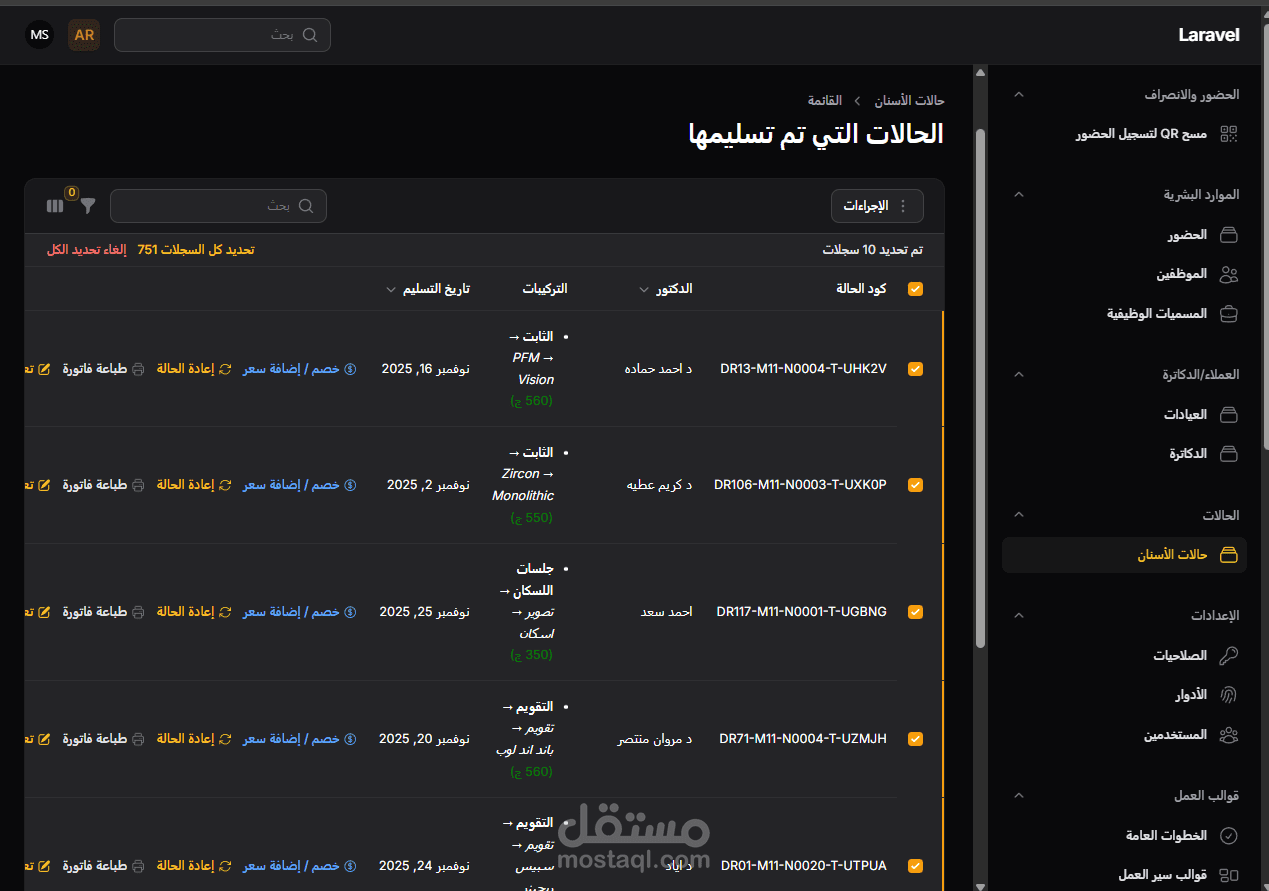Open the filter icon in the table toolbar

click(x=88, y=206)
